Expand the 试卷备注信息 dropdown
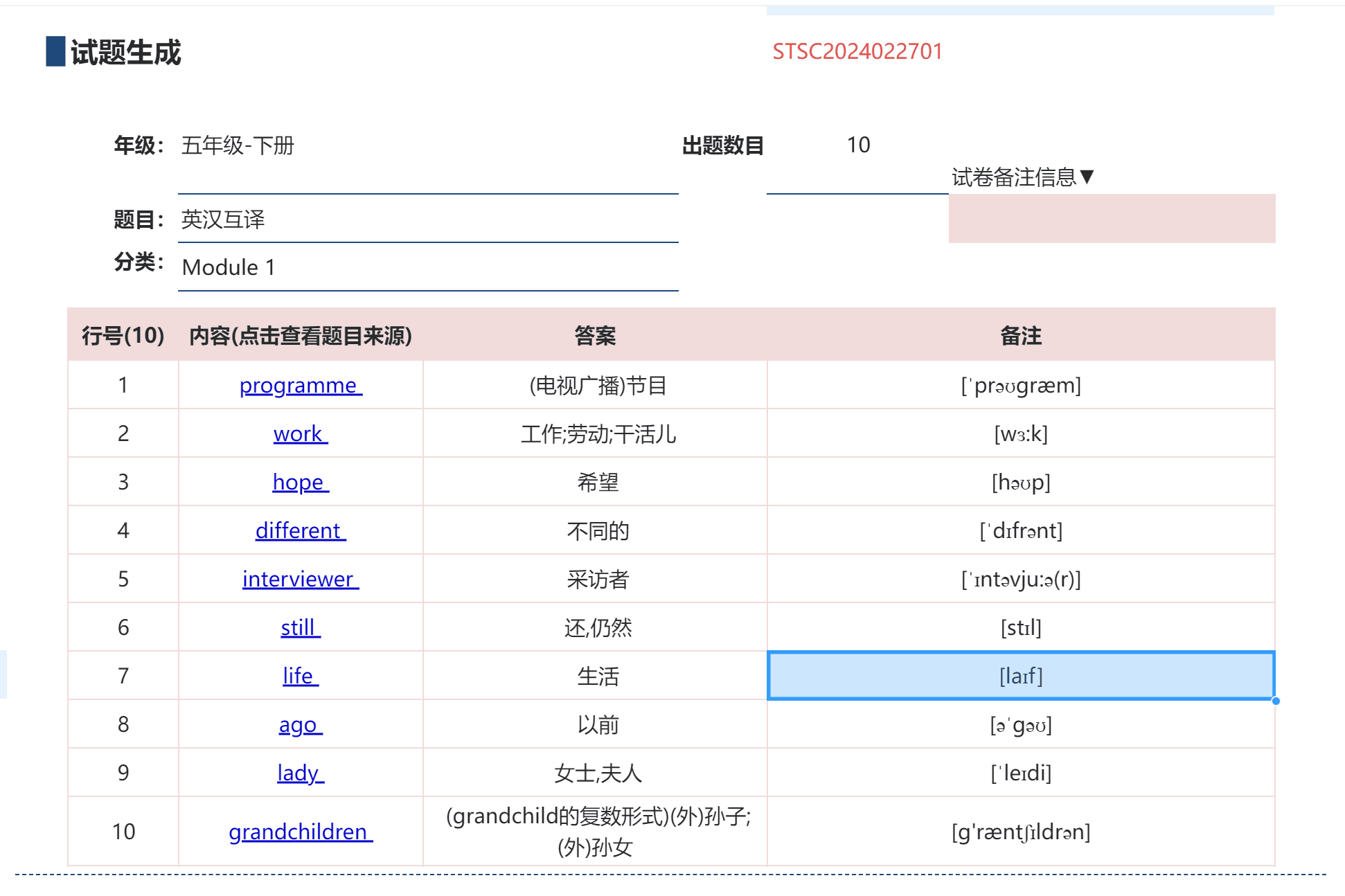This screenshot has width=1345, height=896. click(x=1022, y=177)
